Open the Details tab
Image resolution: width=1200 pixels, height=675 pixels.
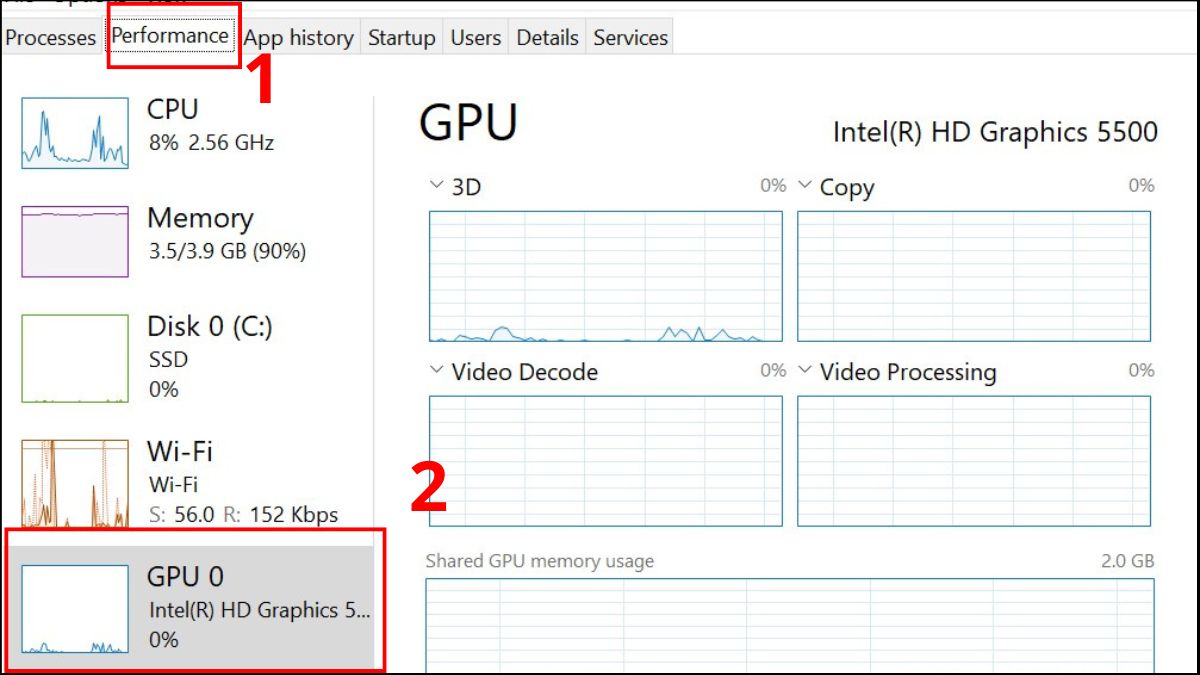(548, 38)
